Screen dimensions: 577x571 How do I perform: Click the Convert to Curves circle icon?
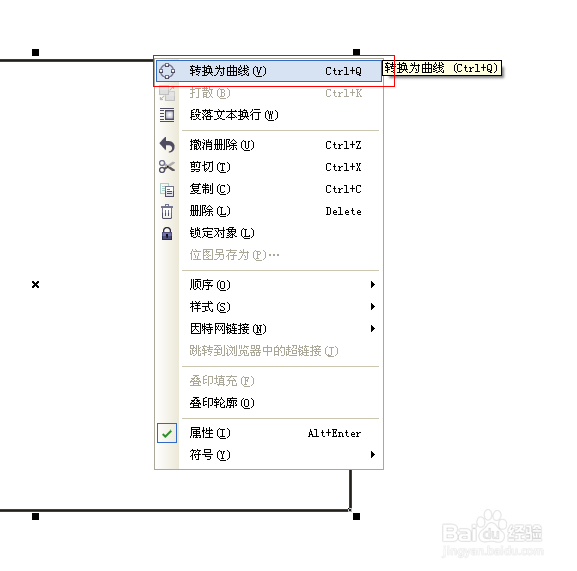[x=167, y=71]
